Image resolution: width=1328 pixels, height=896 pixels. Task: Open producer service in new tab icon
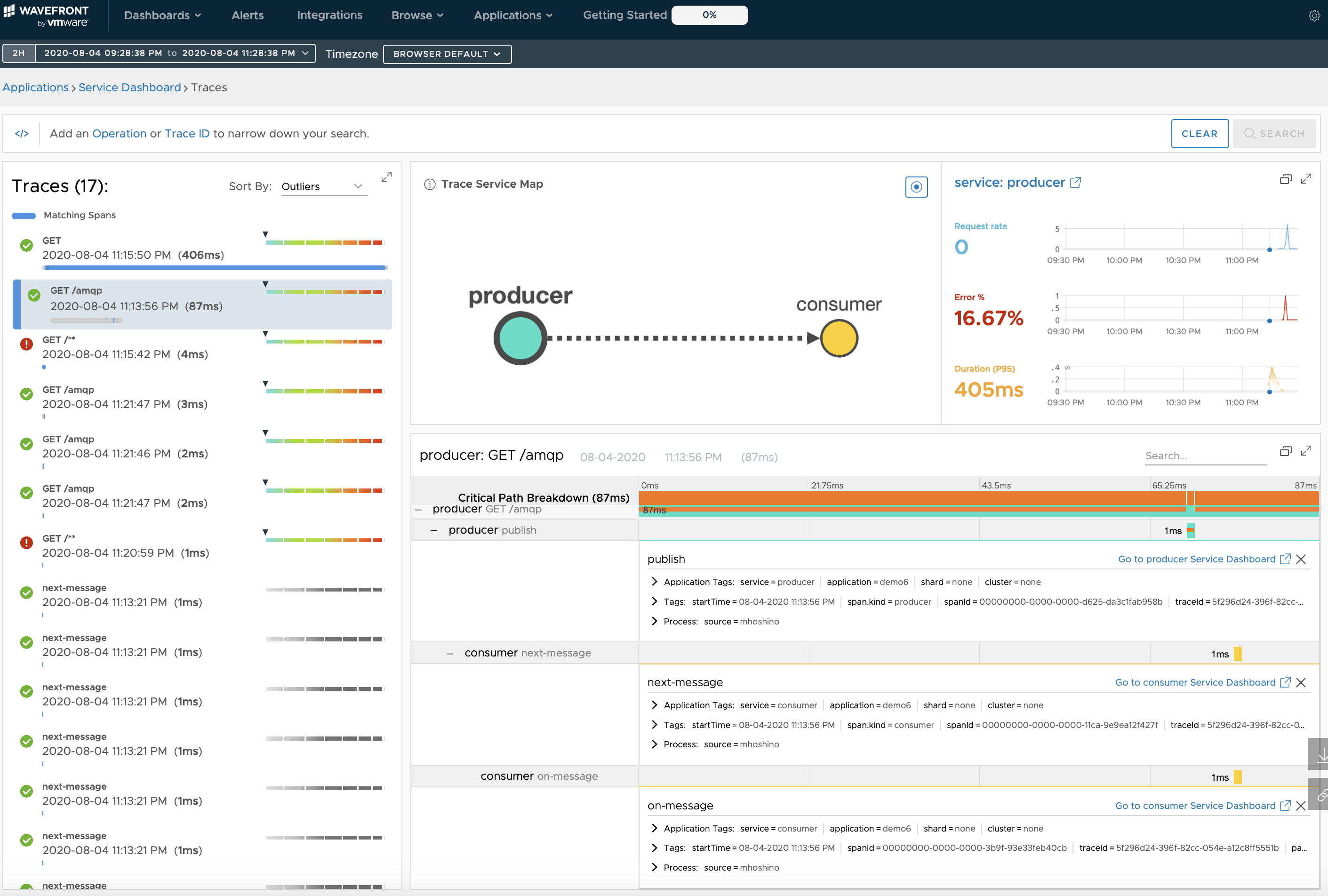click(1075, 182)
